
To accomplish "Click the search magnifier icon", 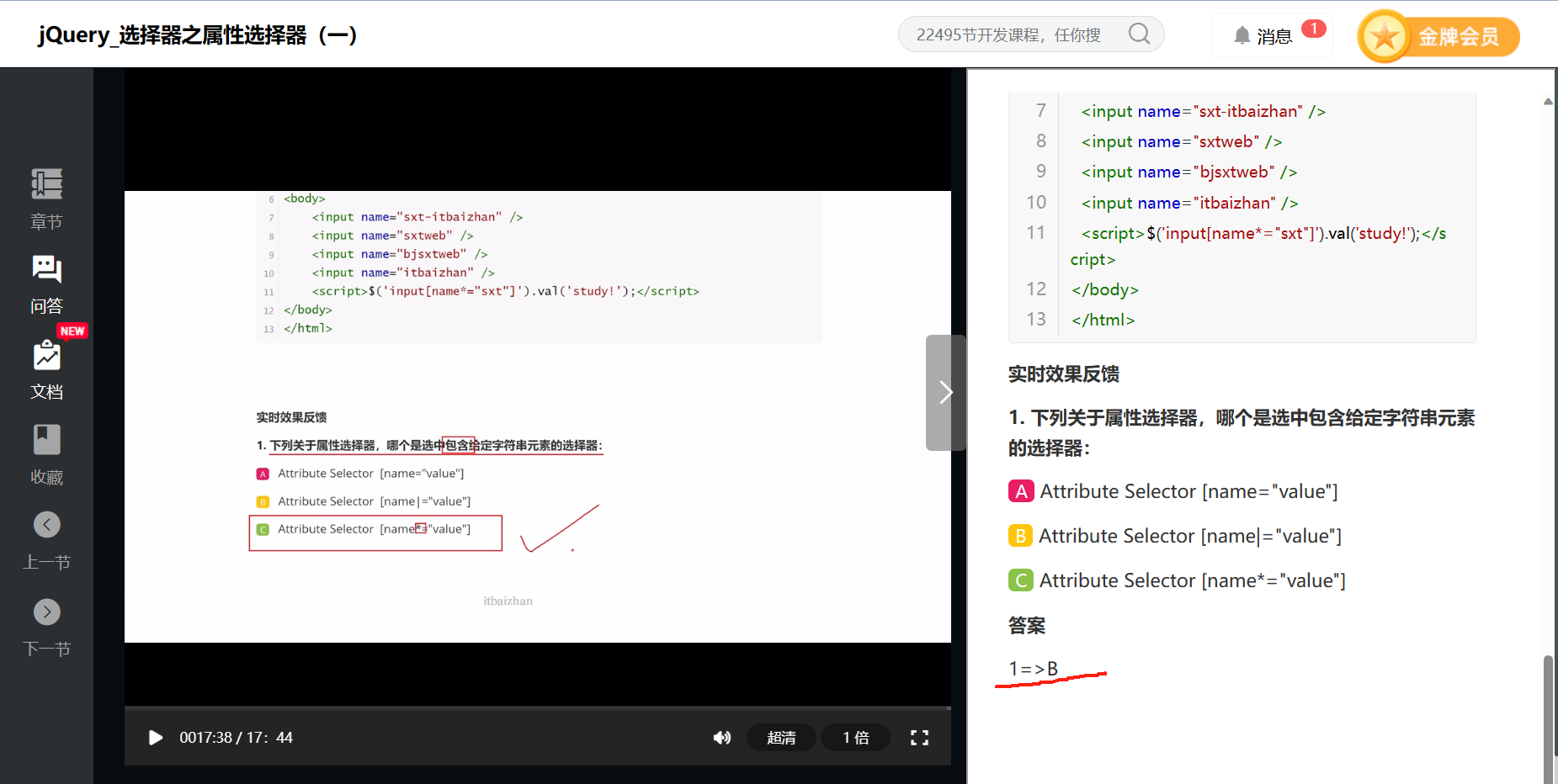I will point(1139,34).
